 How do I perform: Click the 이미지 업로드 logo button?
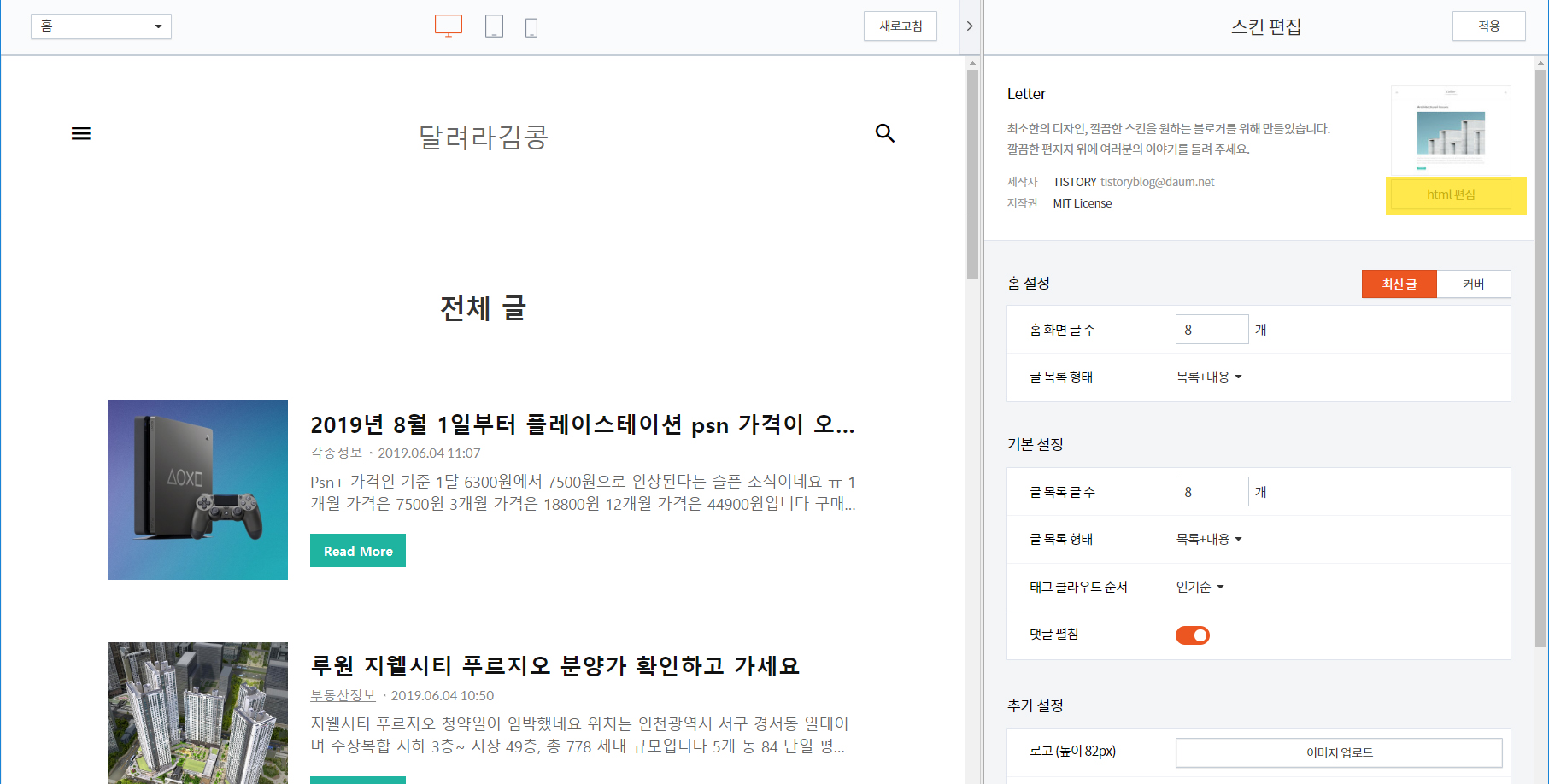pyautogui.click(x=1339, y=752)
